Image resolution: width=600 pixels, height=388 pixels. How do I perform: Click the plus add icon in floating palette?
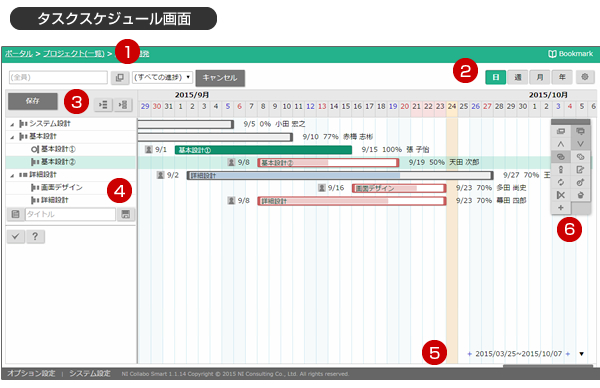click(561, 208)
